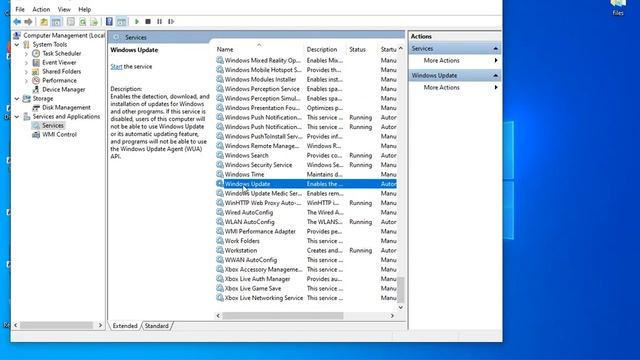This screenshot has height=360, width=640.
Task: Expand the Shared Folders tree node
Action: [x=26, y=71]
